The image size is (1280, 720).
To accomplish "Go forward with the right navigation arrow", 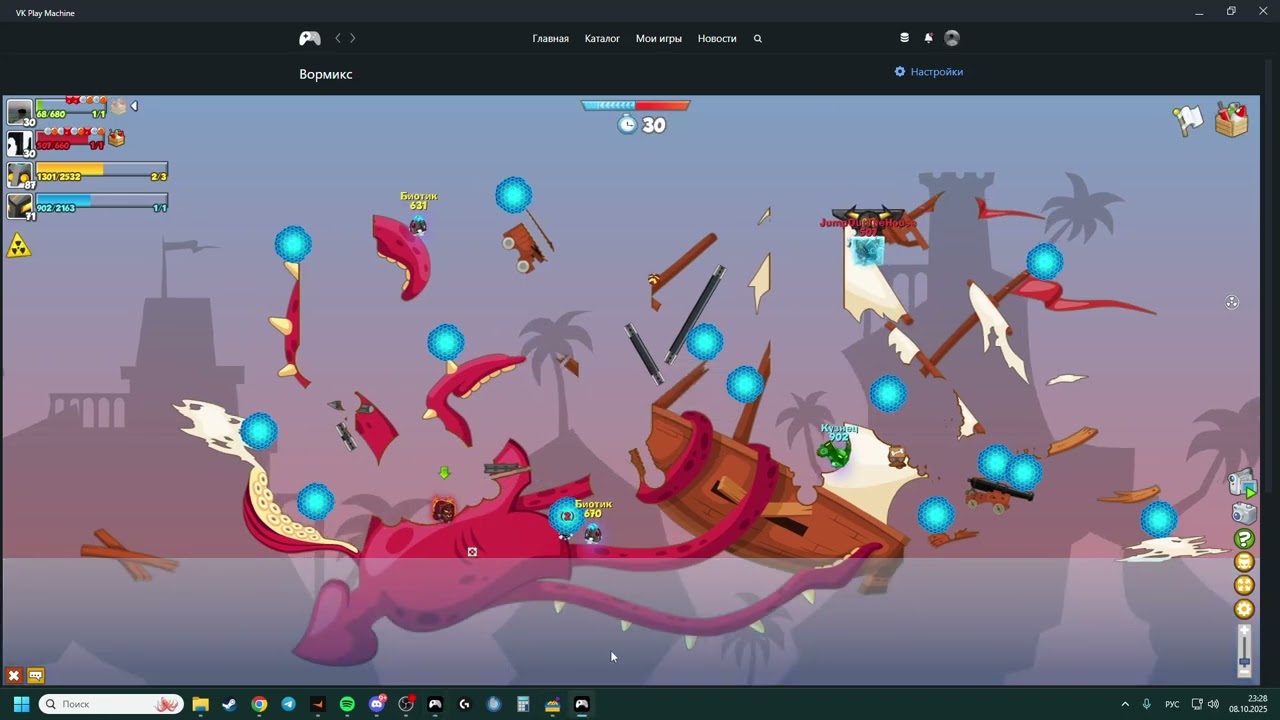I will tap(352, 38).
